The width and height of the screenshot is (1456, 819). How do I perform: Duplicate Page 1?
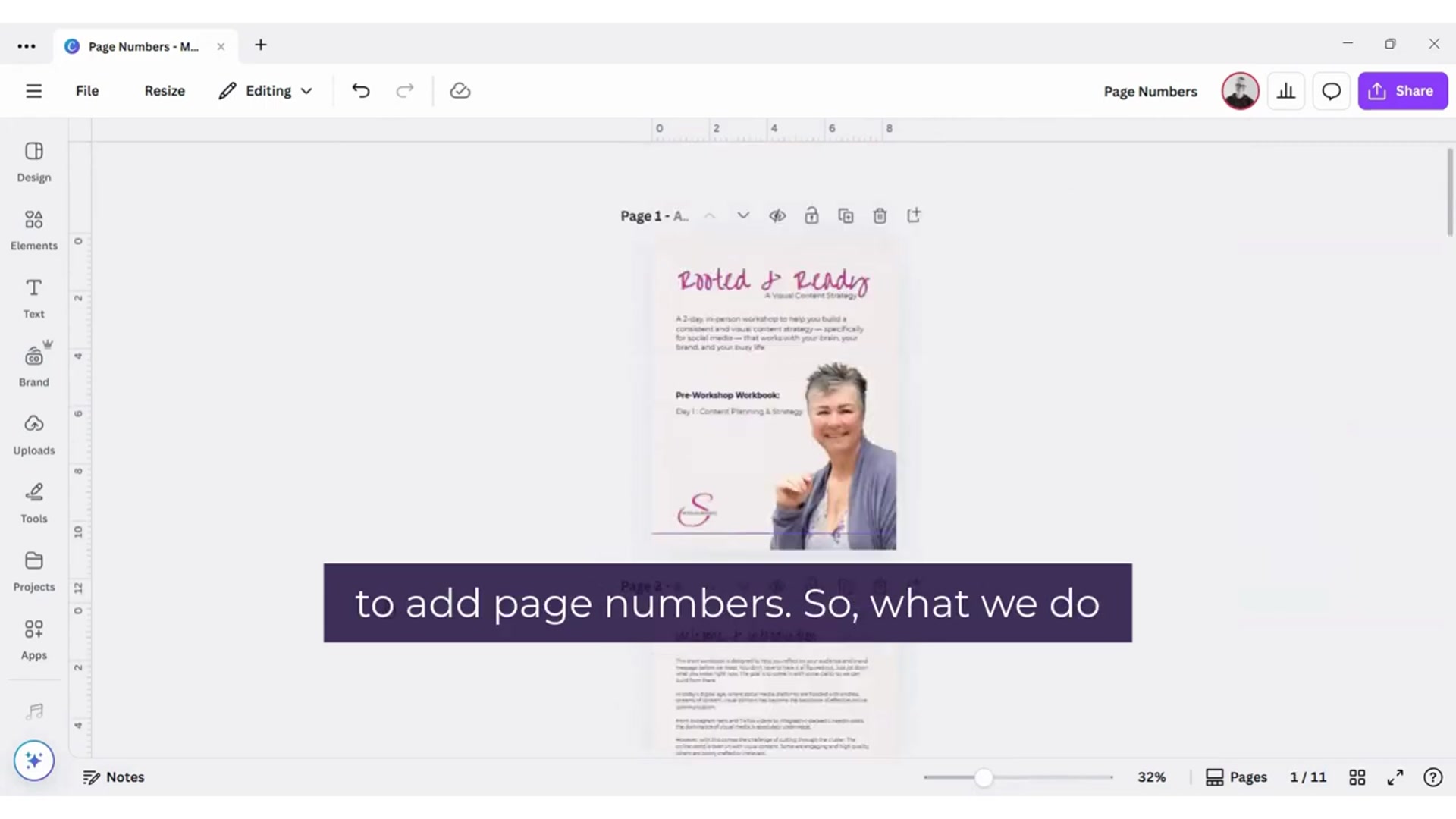(x=846, y=216)
